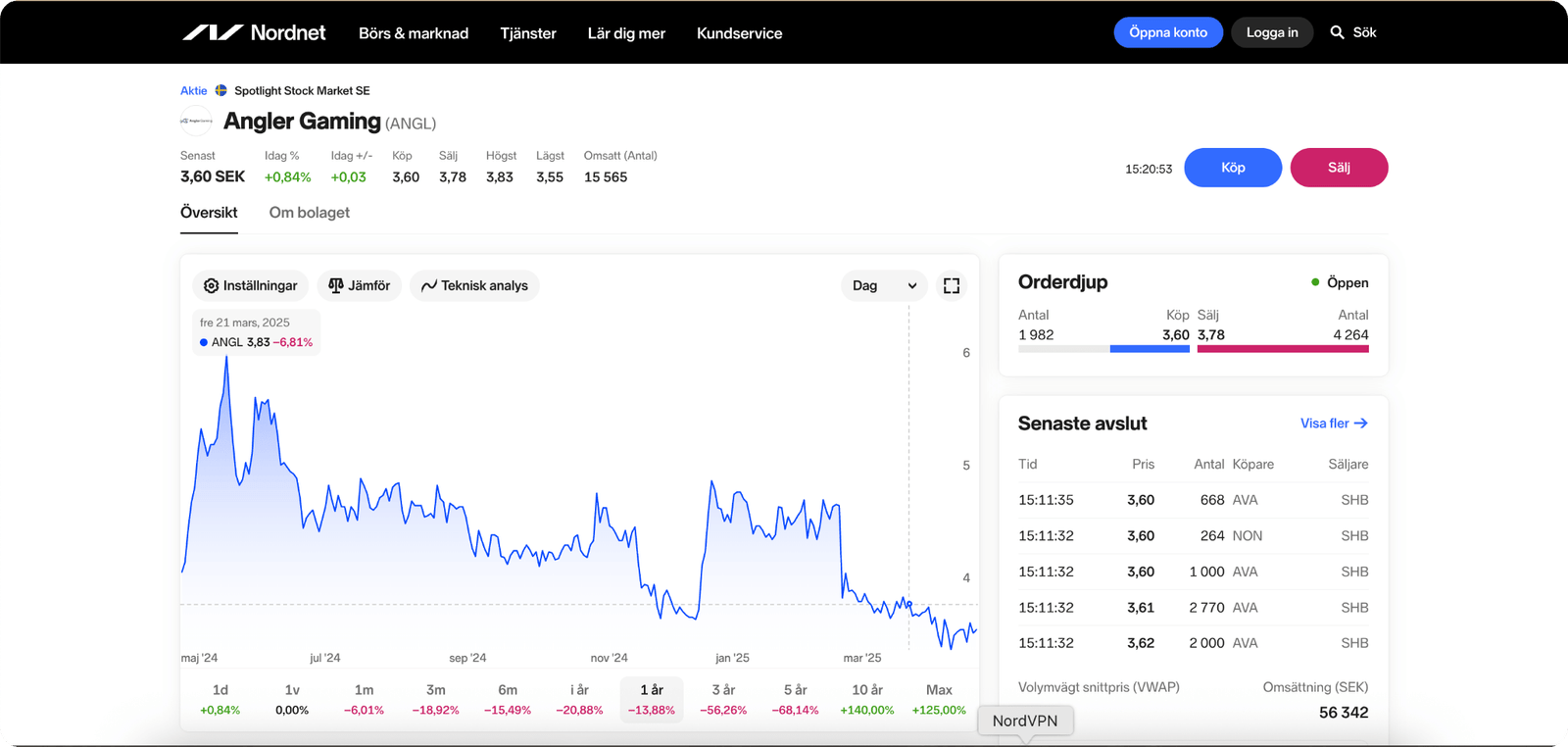
Task: Select the 1m chart period
Action: pyautogui.click(x=364, y=699)
